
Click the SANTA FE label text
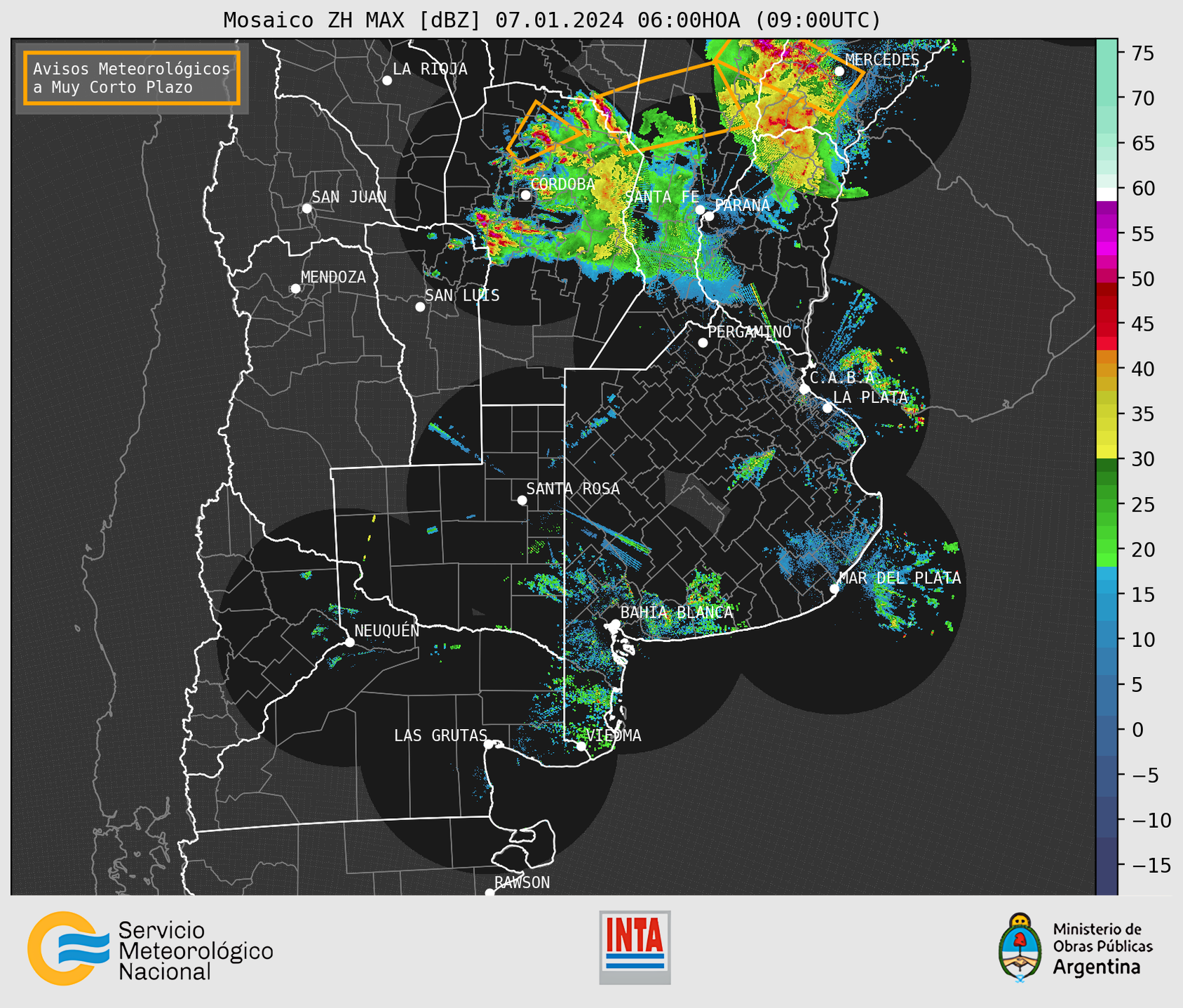661,197
